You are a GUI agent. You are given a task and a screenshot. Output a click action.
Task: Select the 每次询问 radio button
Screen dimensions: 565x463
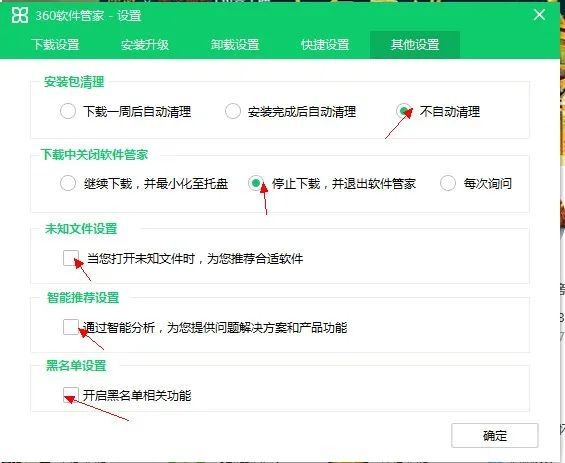(448, 183)
